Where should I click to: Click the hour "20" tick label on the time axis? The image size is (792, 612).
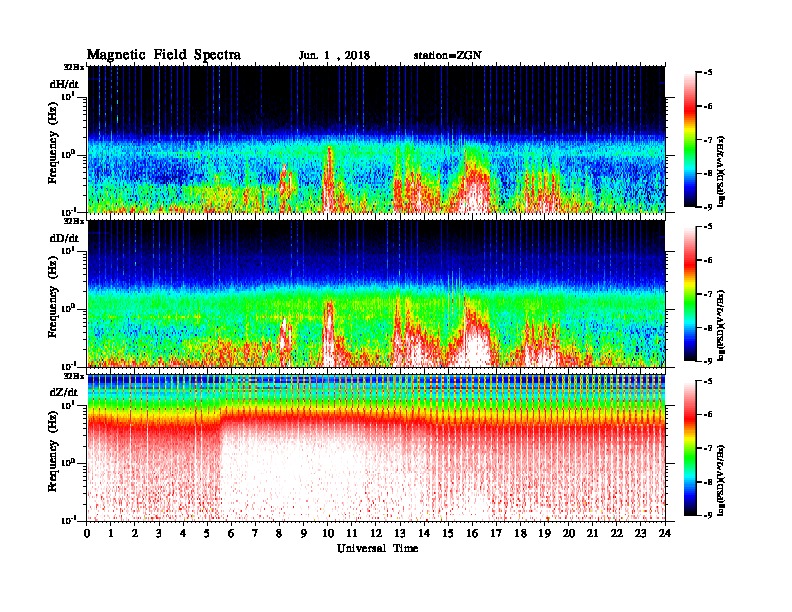pyautogui.click(x=569, y=533)
